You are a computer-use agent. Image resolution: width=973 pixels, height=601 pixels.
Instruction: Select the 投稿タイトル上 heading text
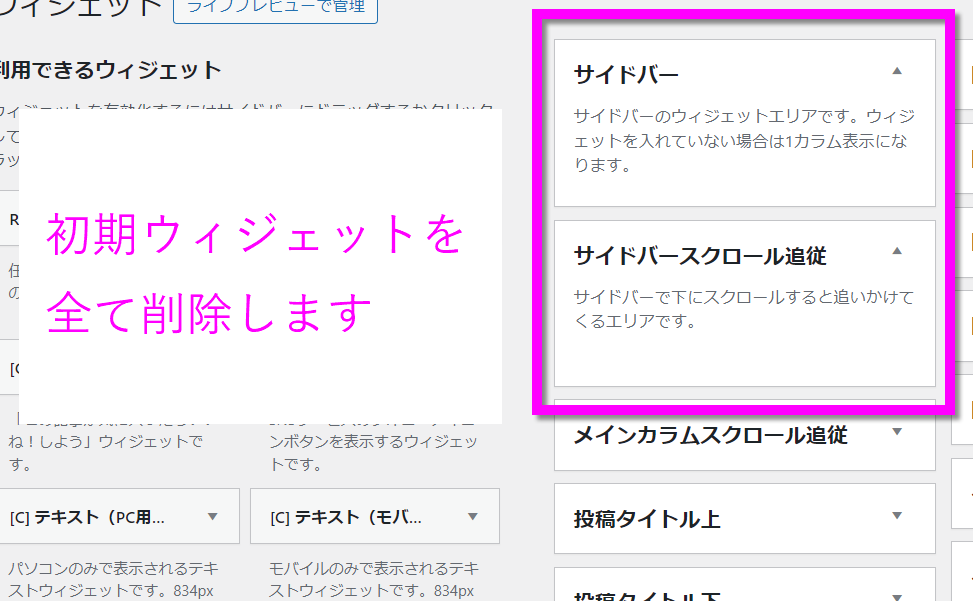[647, 519]
